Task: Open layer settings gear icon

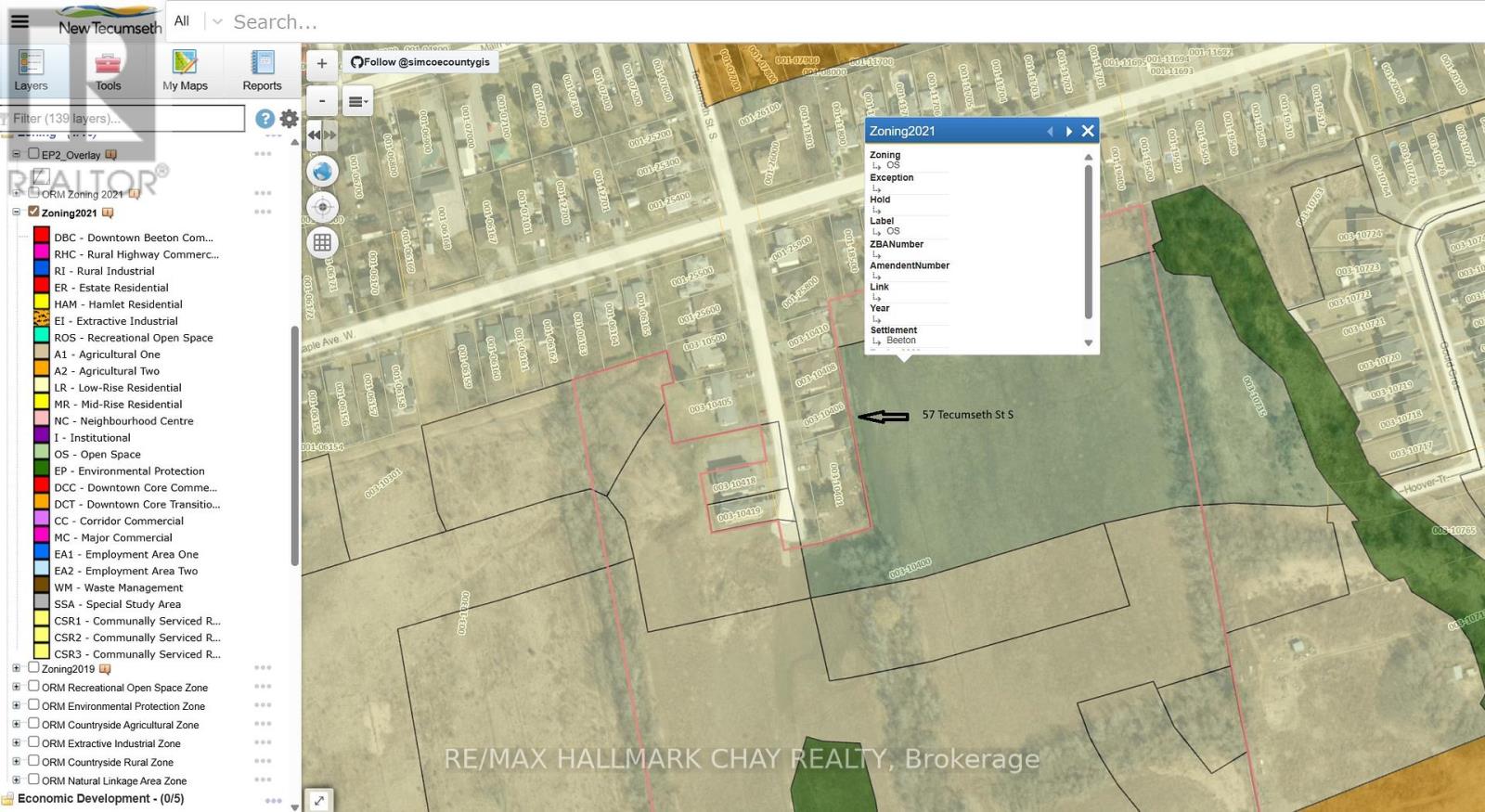Action: (x=290, y=119)
